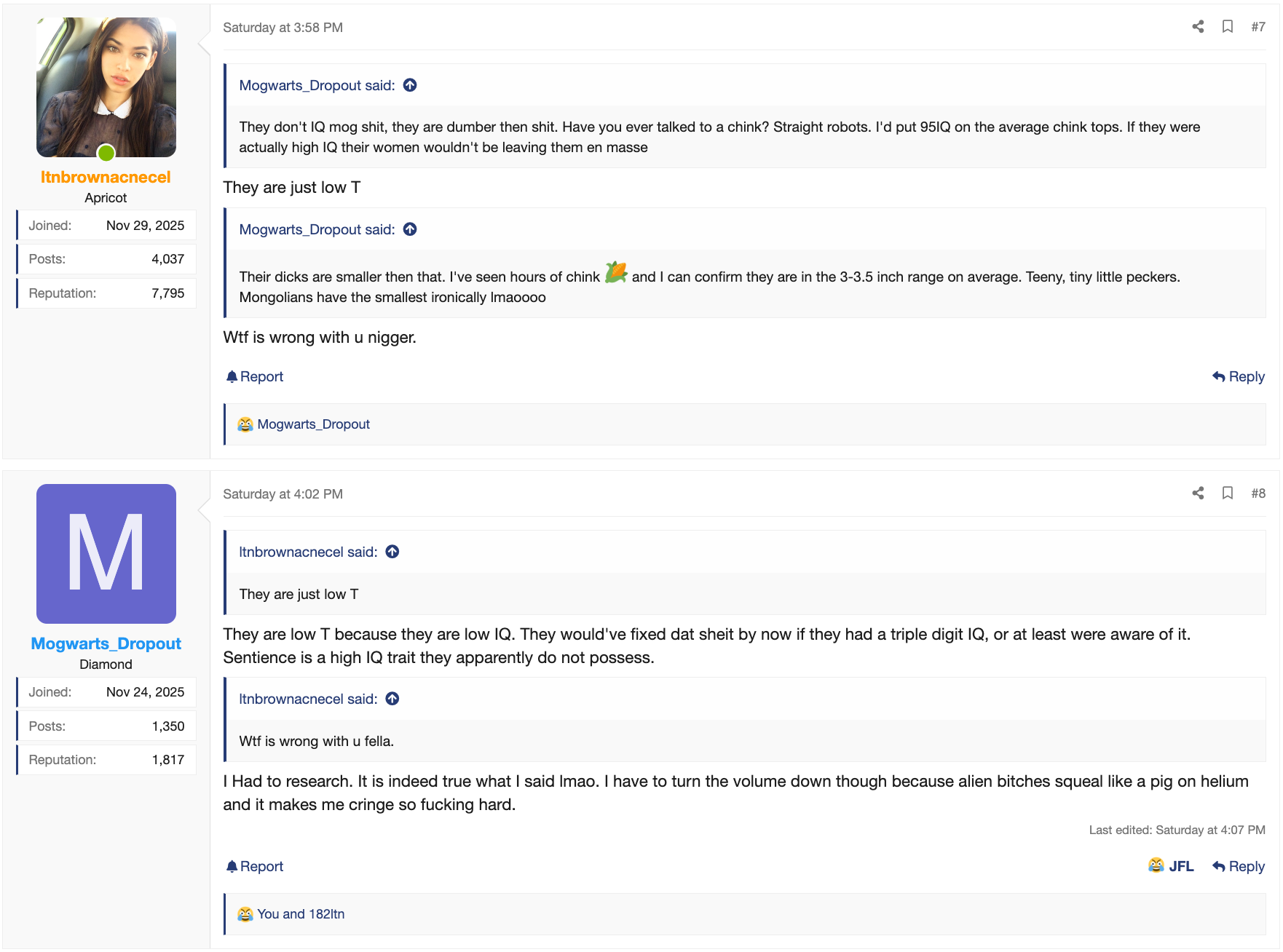Image resolution: width=1283 pixels, height=952 pixels.
Task: Reply to post #8
Action: coord(1239,867)
